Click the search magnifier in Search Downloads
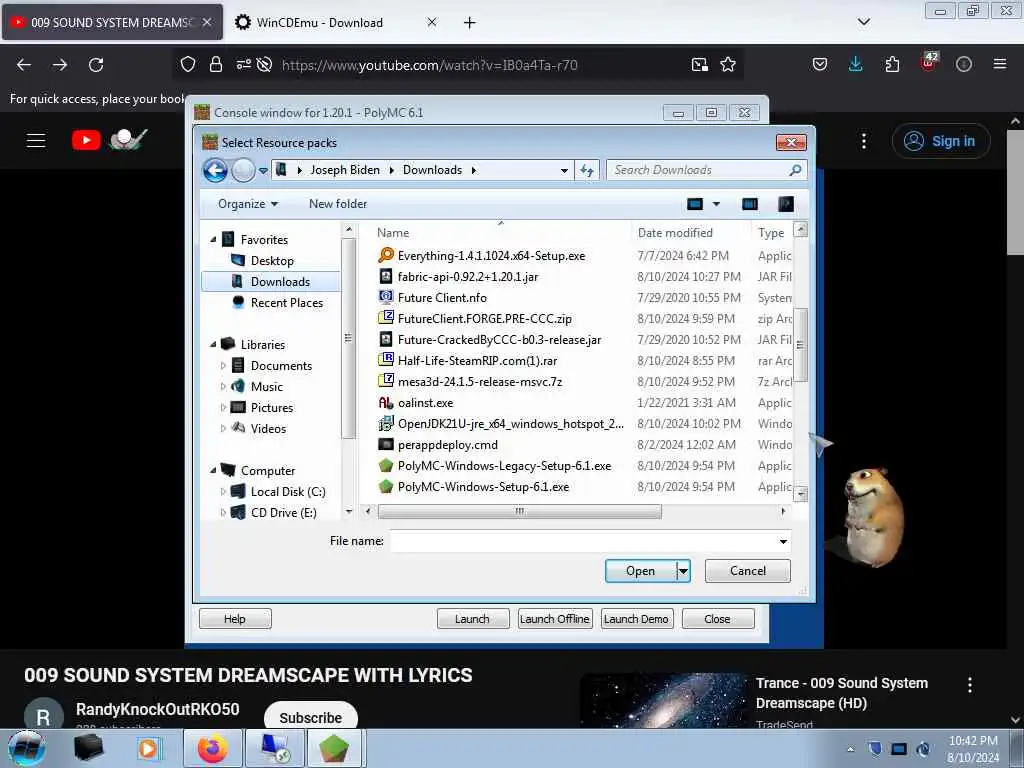The height and width of the screenshot is (768, 1024). click(795, 170)
